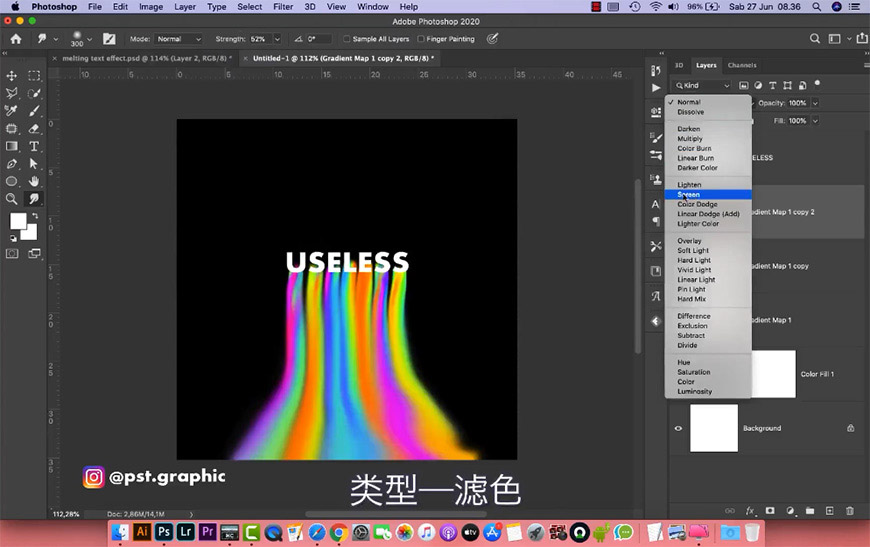Filter layers by adjustment type

(x=758, y=85)
